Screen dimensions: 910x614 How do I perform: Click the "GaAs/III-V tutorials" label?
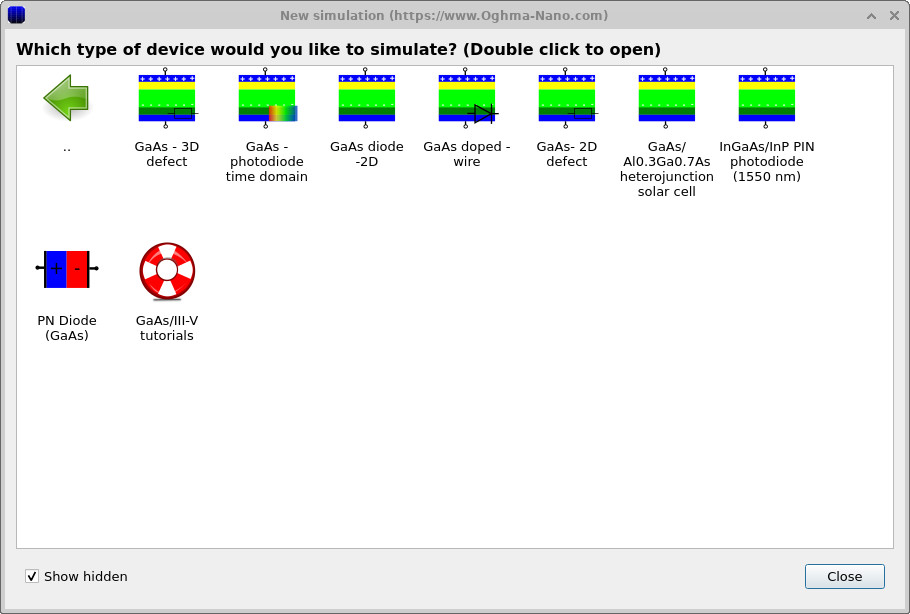[x=167, y=328]
